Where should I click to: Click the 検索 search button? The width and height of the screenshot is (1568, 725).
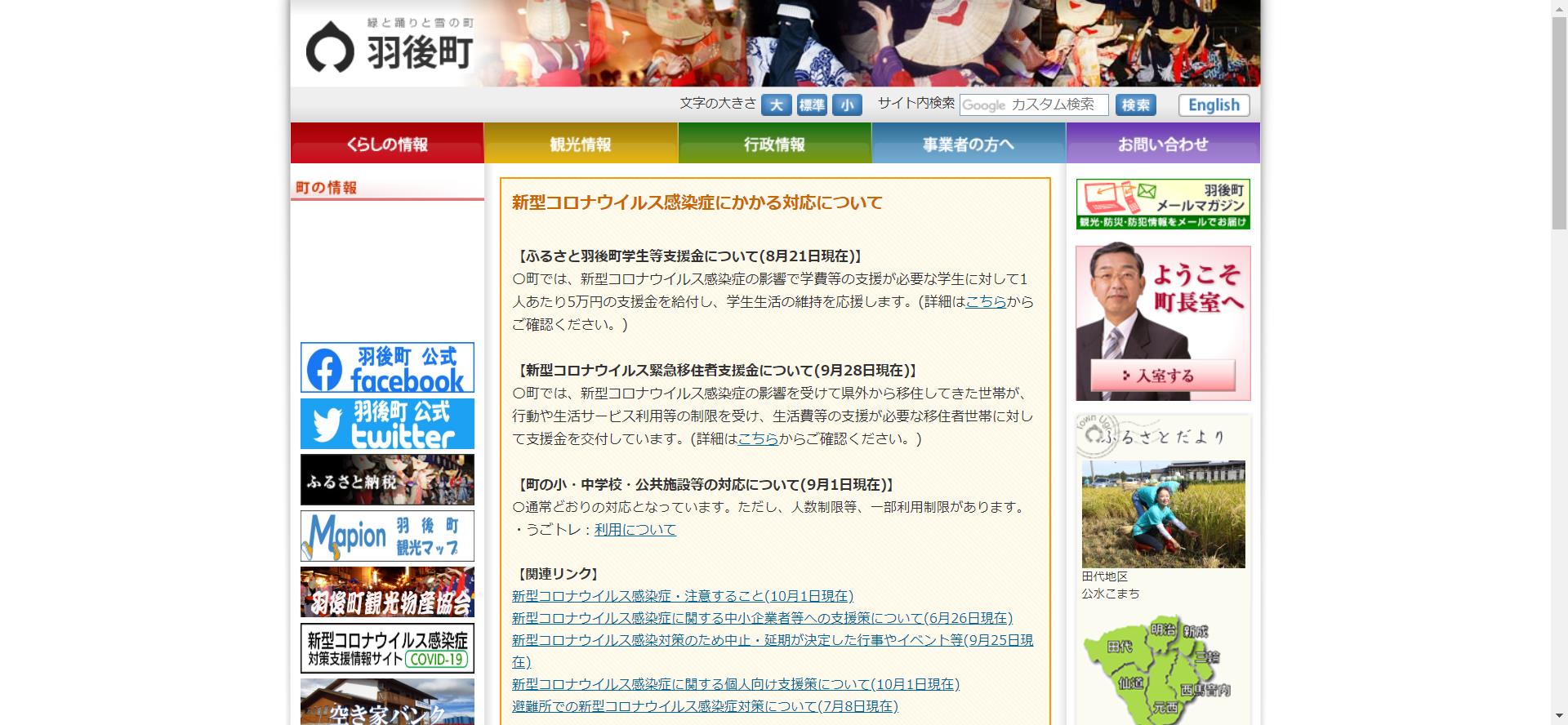(1136, 105)
